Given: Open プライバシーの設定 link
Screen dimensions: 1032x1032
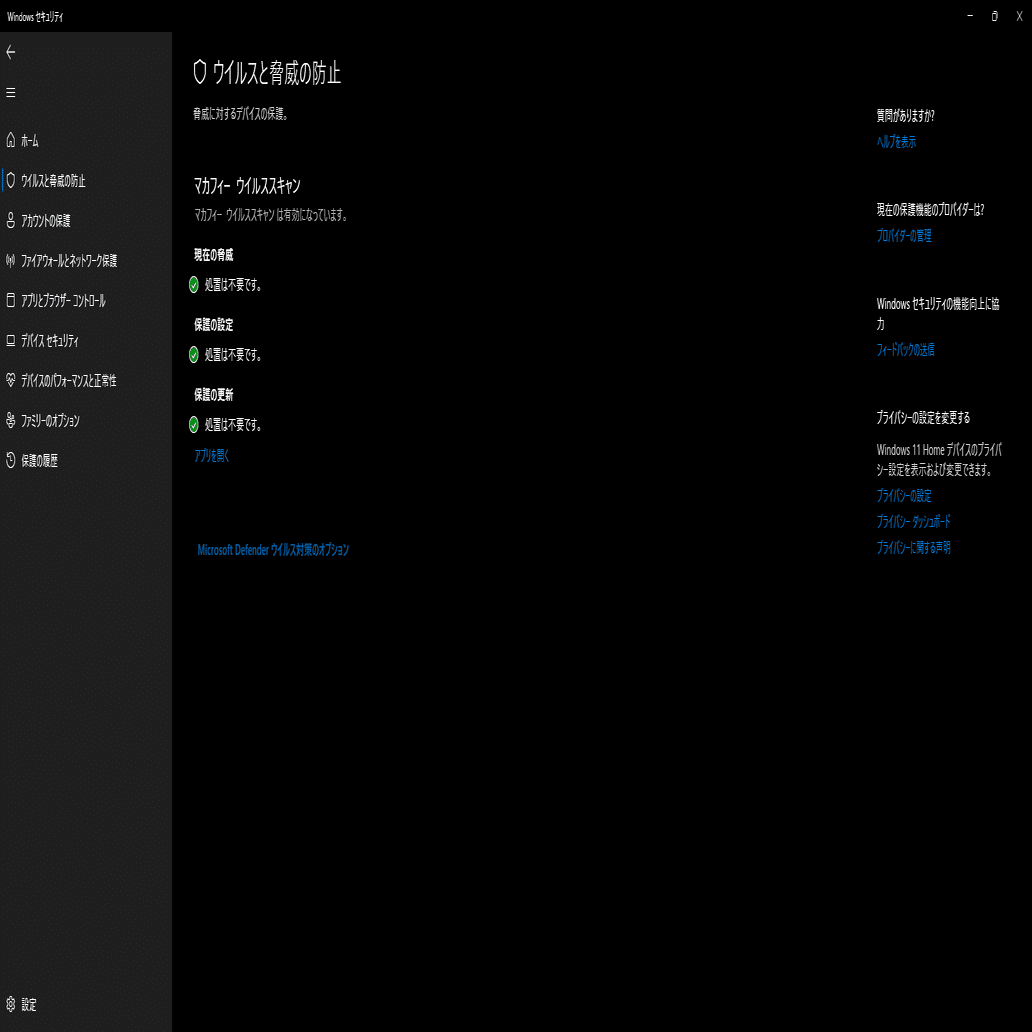Looking at the screenshot, I should (904, 496).
